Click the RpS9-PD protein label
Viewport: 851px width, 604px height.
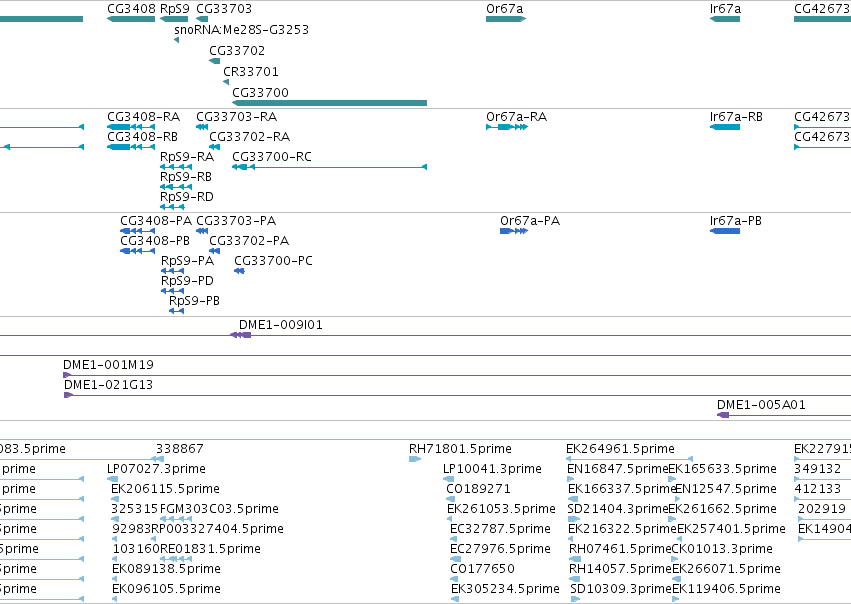pyautogui.click(x=188, y=281)
